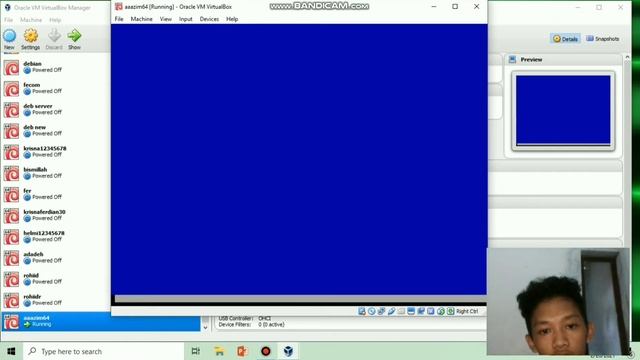
Task: Click the Taskbar search box
Action: click(104, 351)
